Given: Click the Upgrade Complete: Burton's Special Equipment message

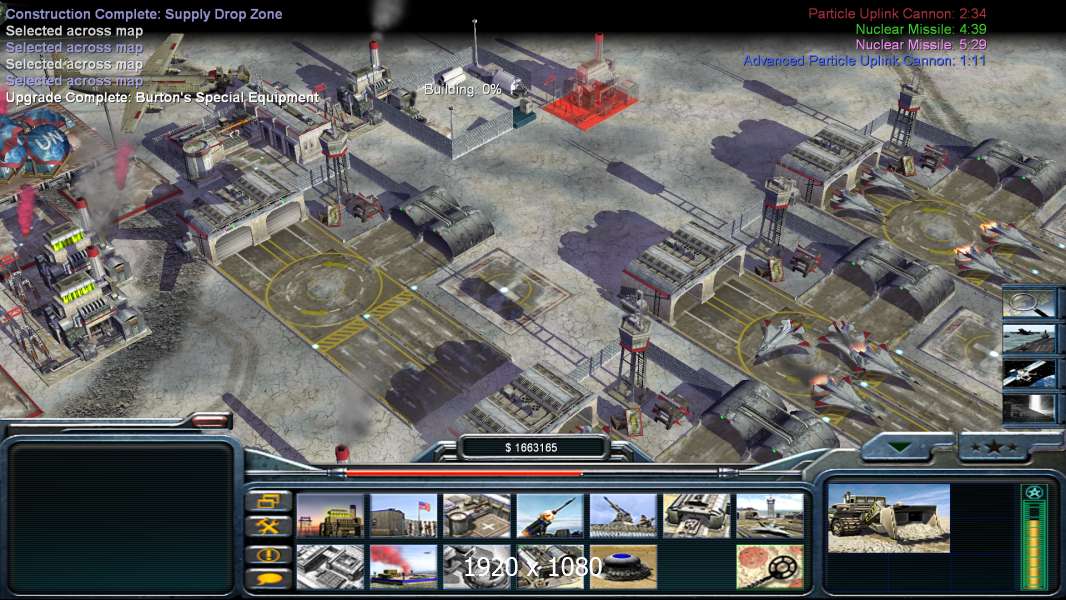Looking at the screenshot, I should 162,97.
